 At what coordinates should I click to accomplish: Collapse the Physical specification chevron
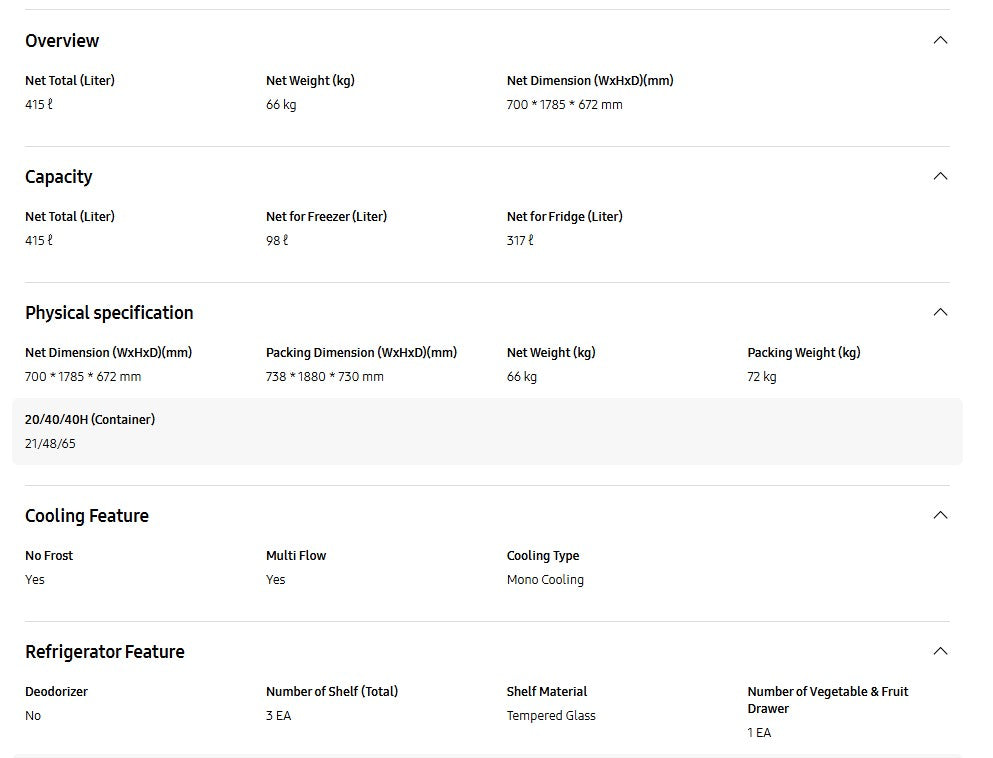point(939,312)
